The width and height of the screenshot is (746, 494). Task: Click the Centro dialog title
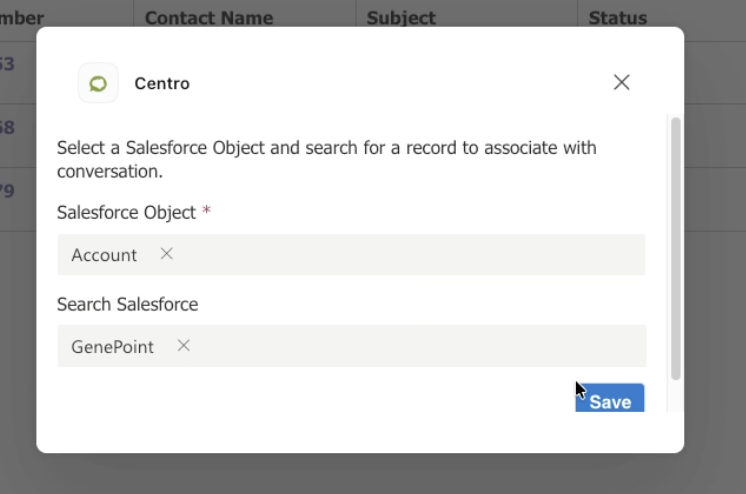click(162, 83)
